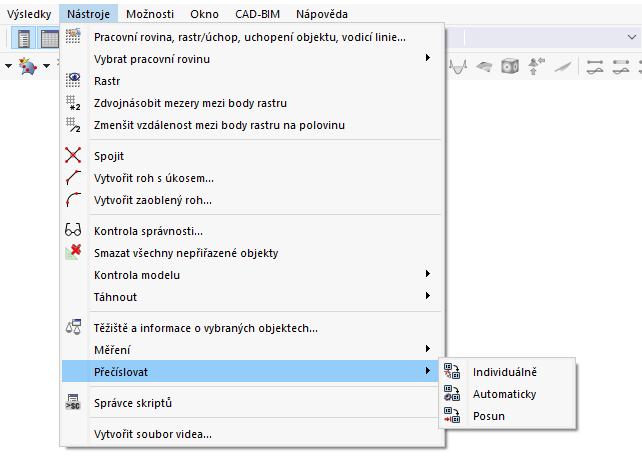Toggle the Rastr grid display
Image resolution: width=642 pixels, height=471 pixels.
pos(252,81)
